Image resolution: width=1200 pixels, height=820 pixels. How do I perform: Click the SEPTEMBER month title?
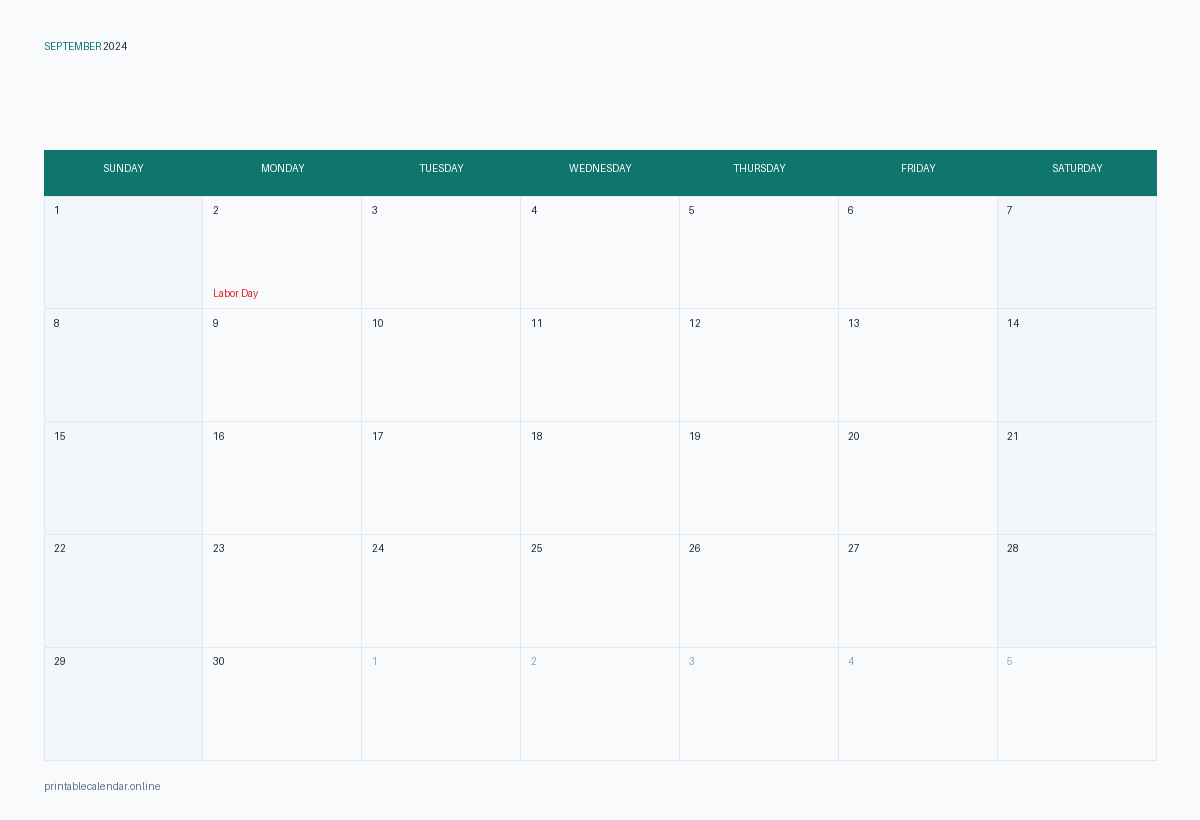73,46
